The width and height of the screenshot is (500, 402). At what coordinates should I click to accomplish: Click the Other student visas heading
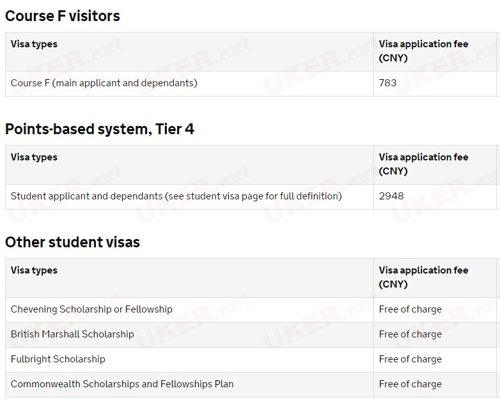[72, 242]
